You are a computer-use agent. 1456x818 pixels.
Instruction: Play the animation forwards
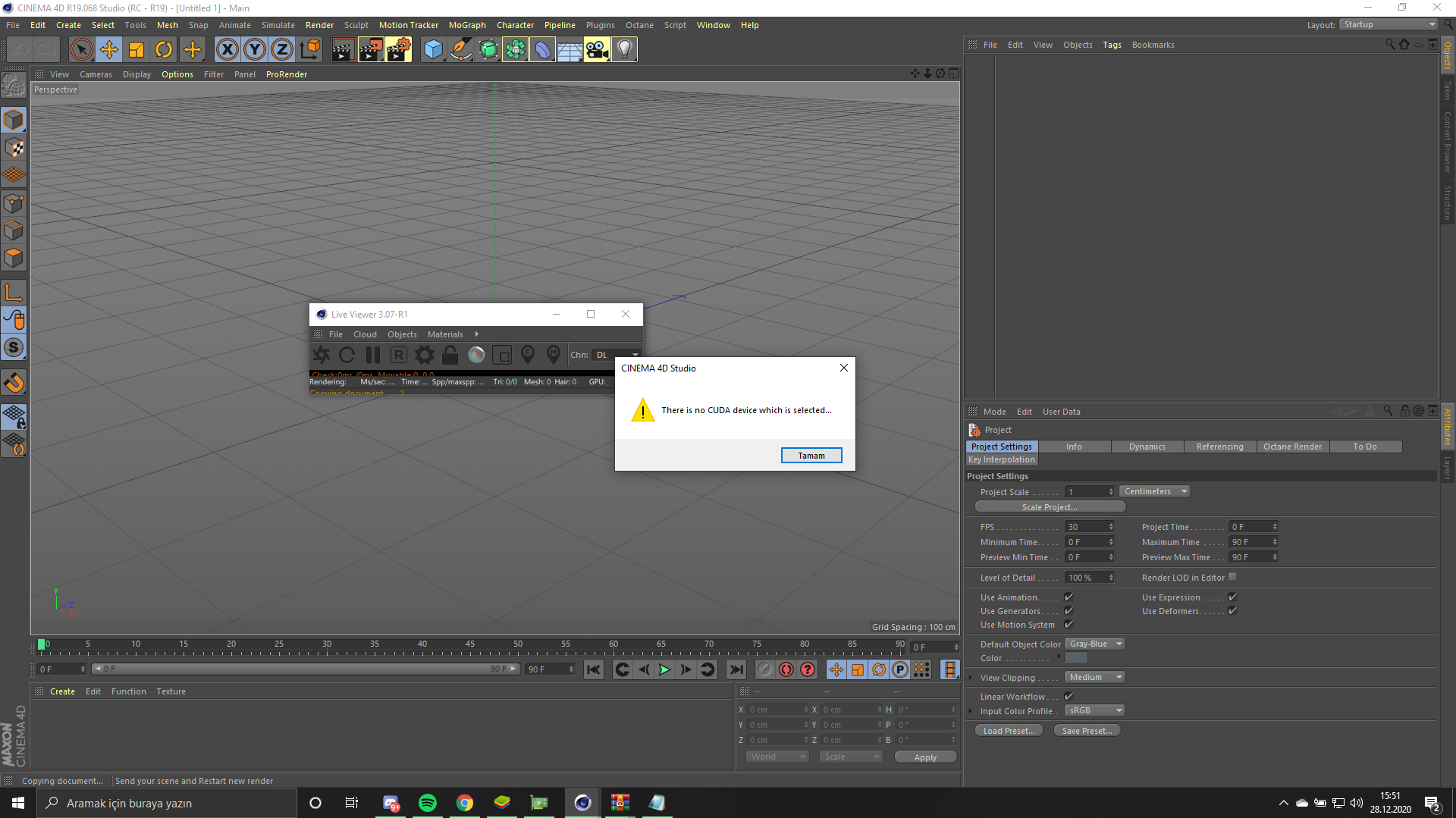tap(664, 669)
